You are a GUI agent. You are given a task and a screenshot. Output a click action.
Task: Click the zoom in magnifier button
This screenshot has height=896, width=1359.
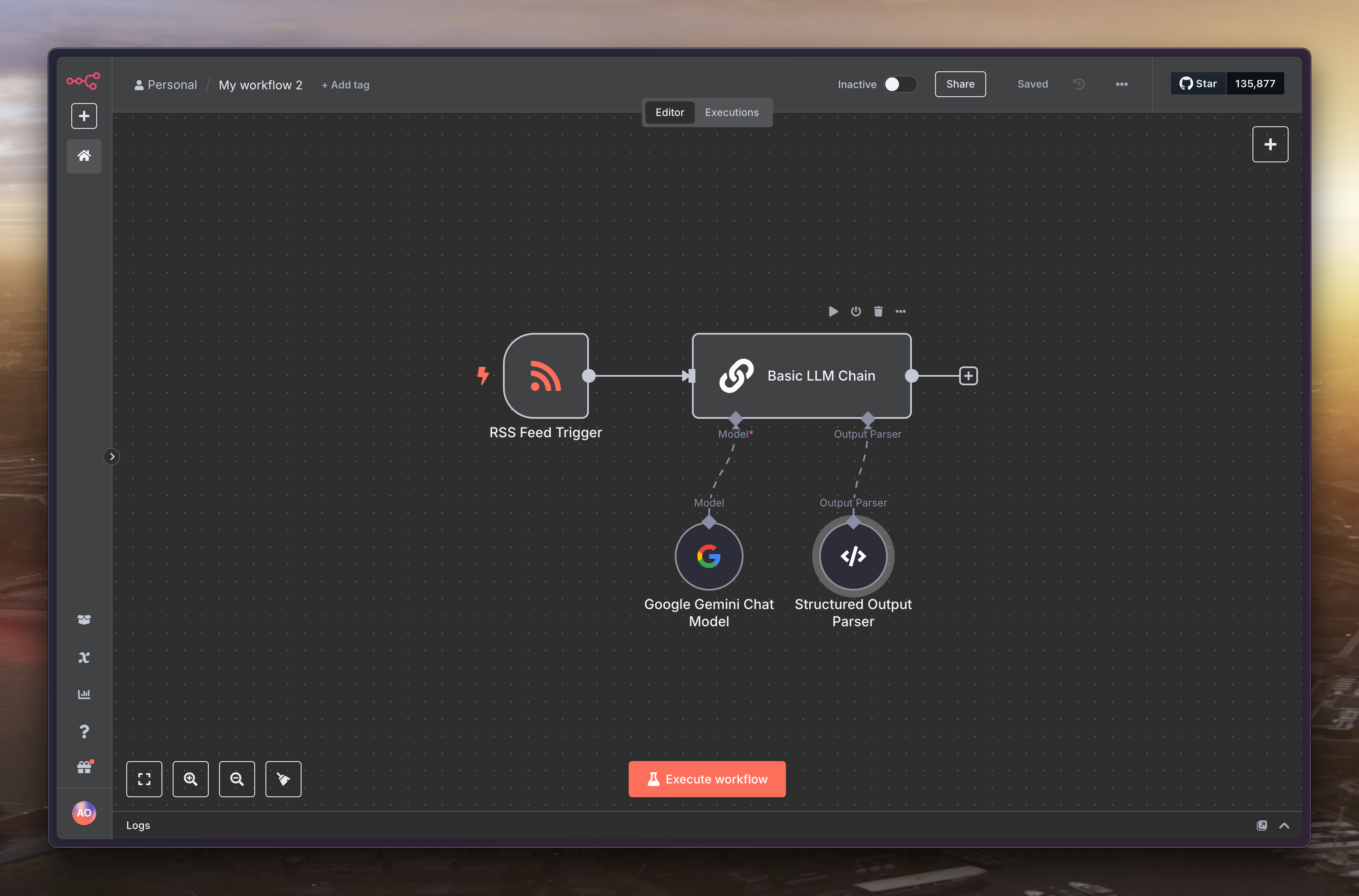pos(190,779)
